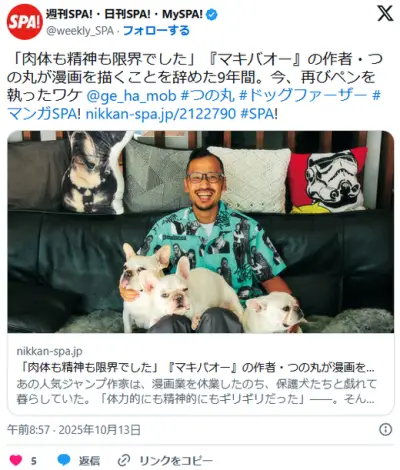The width and height of the screenshot is (400, 470).
Task: Open the article card headline text
Action: point(195,368)
